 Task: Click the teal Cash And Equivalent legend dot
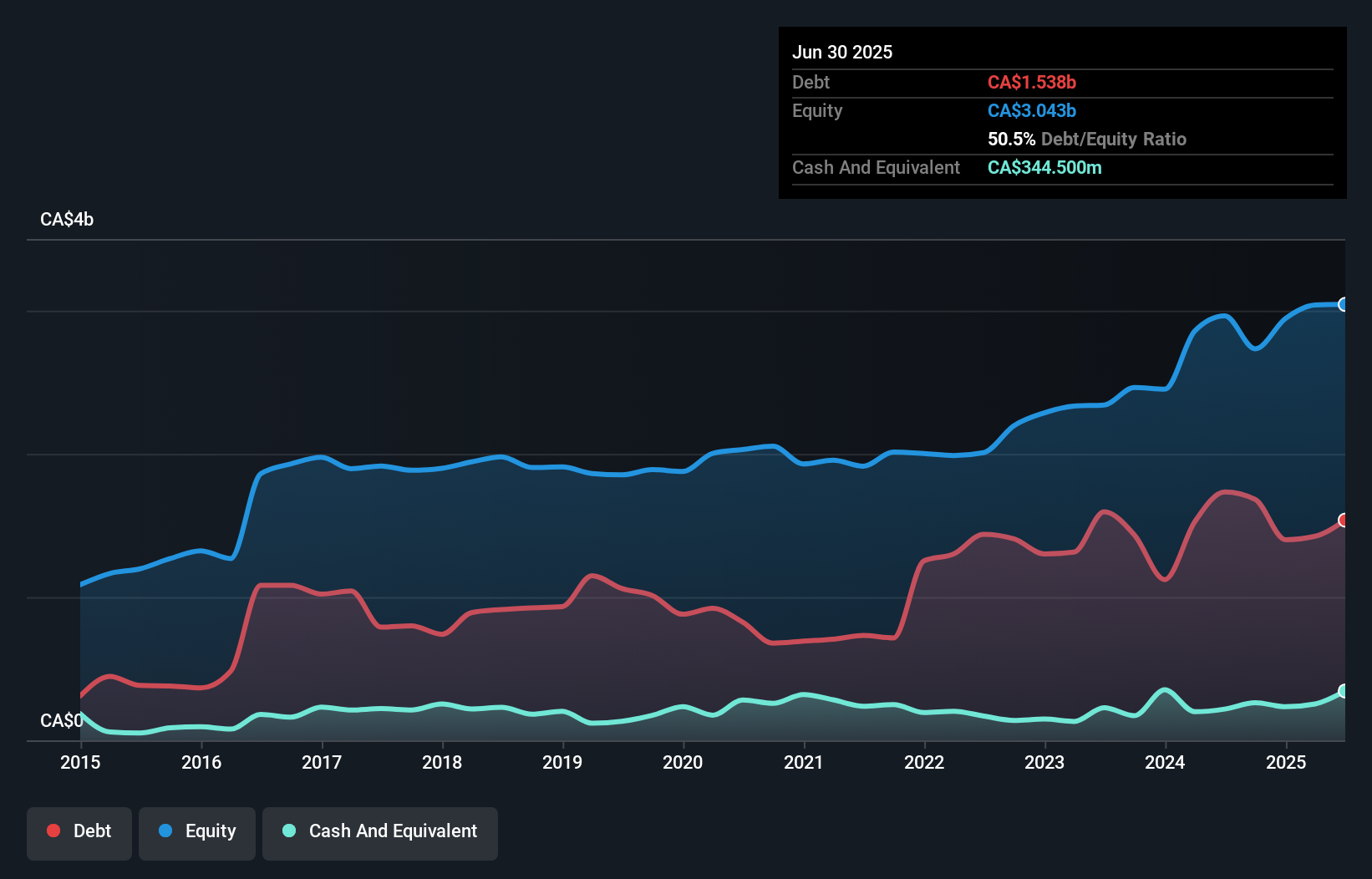coord(288,831)
